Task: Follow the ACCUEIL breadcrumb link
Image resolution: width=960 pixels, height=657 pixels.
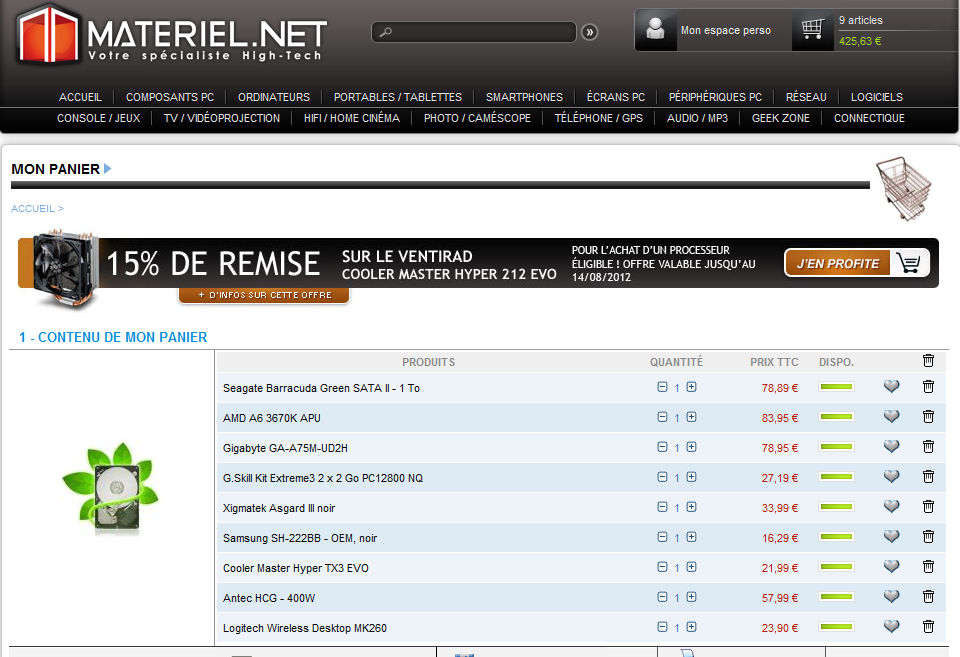Action: pyautogui.click(x=32, y=208)
